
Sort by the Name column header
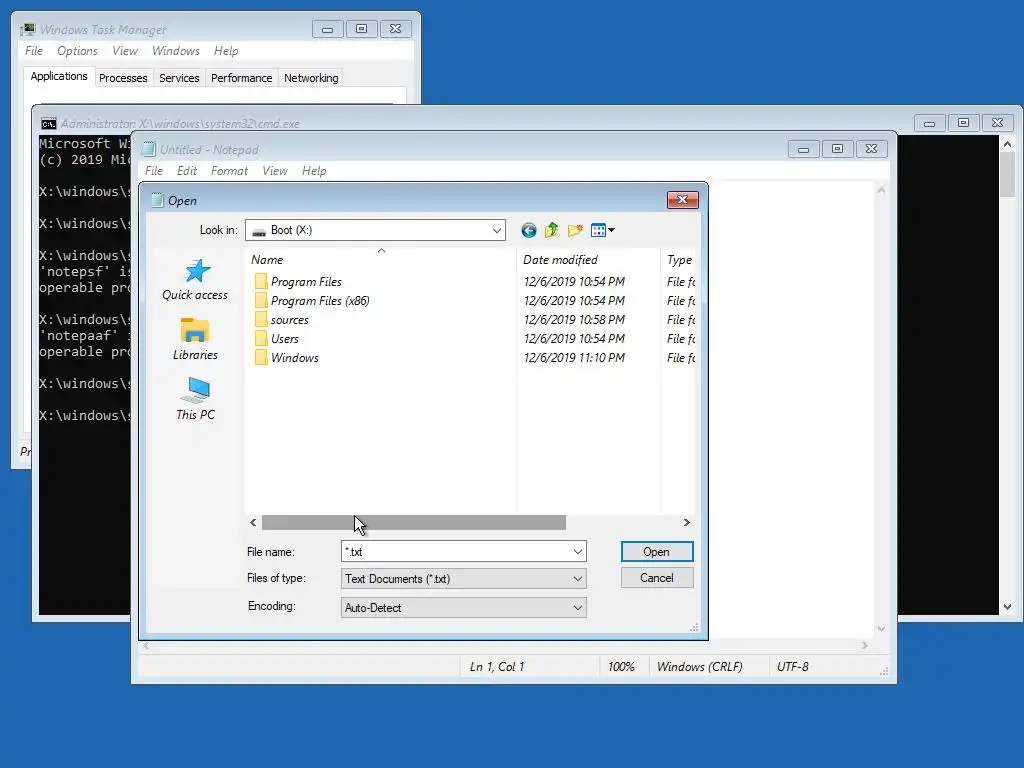[381, 260]
